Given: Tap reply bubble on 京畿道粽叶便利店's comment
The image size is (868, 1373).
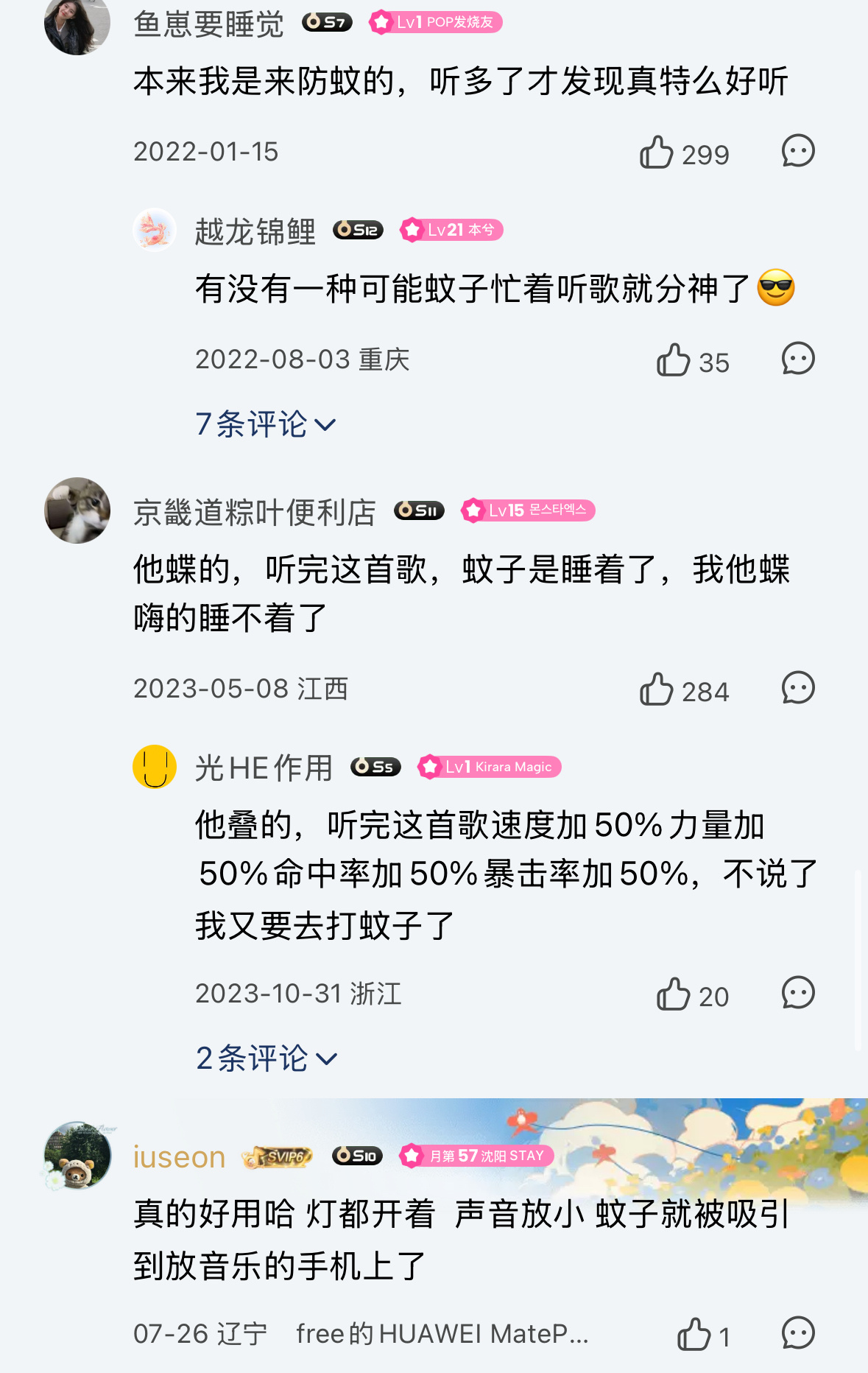Looking at the screenshot, I should (798, 688).
